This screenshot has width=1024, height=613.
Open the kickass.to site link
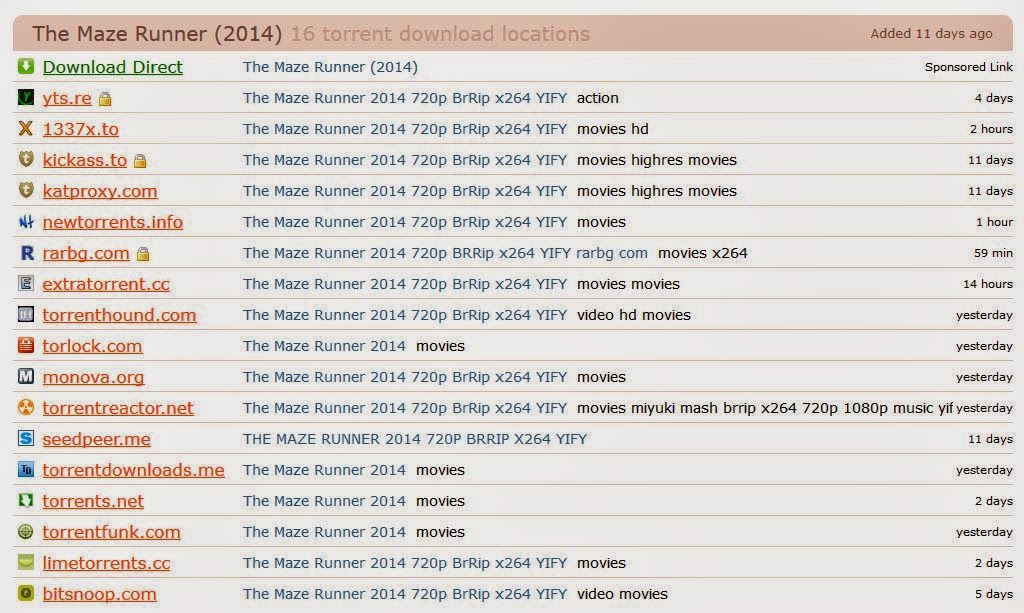[x=84, y=160]
